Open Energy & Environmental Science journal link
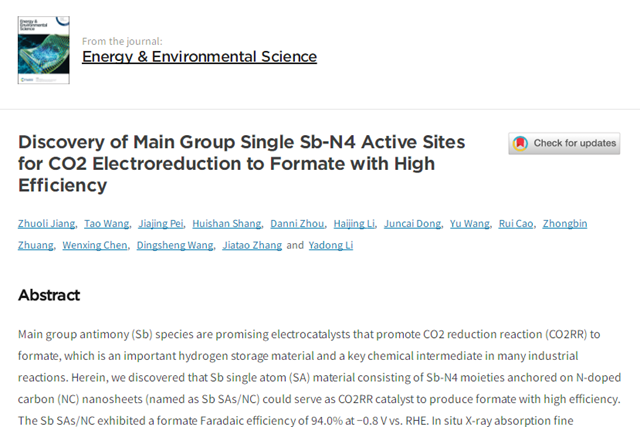 tap(199, 56)
